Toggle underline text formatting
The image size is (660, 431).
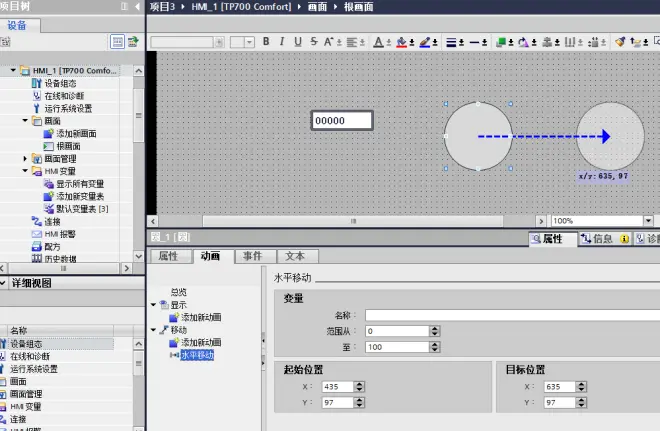pyautogui.click(x=298, y=42)
